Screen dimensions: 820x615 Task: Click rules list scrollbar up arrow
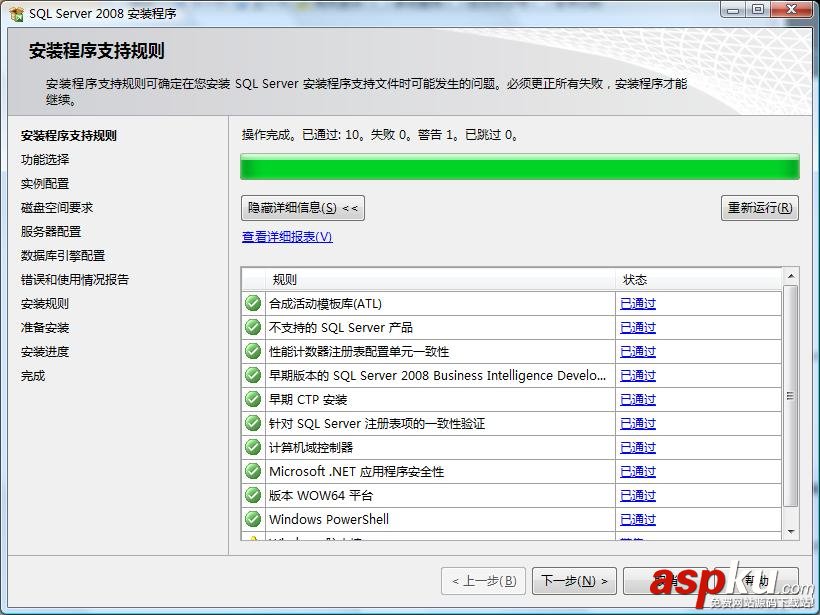coord(791,276)
